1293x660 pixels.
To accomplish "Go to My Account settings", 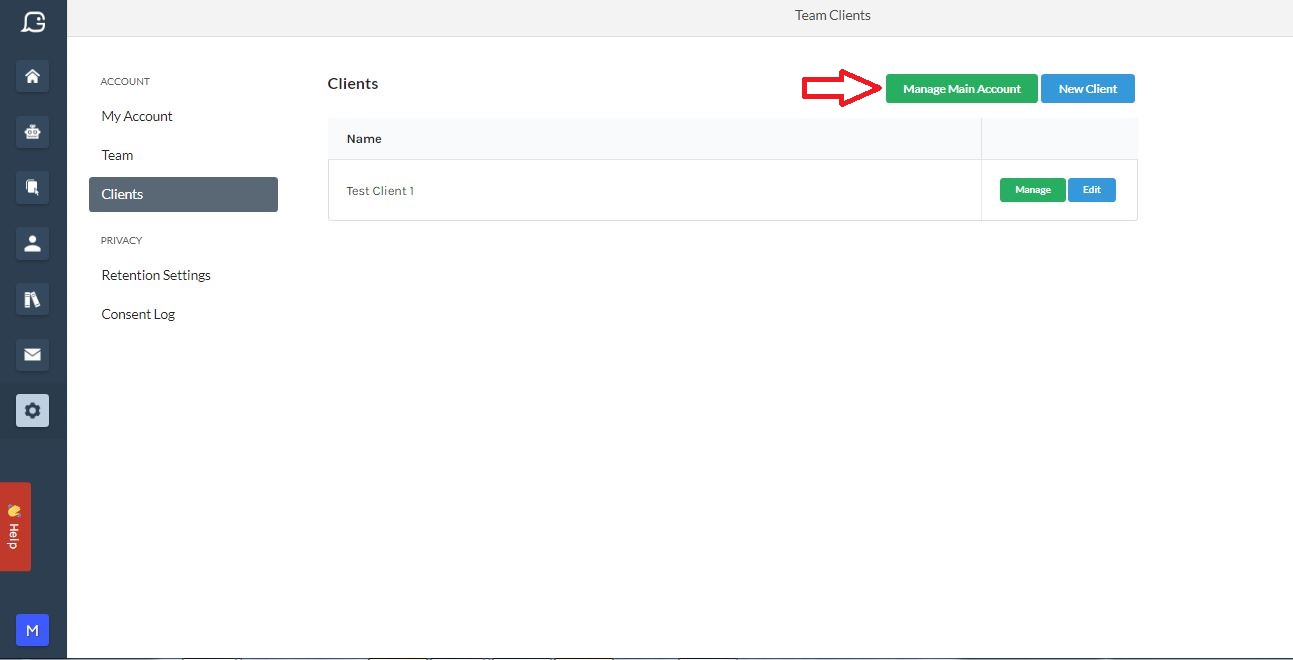I will click(x=137, y=116).
